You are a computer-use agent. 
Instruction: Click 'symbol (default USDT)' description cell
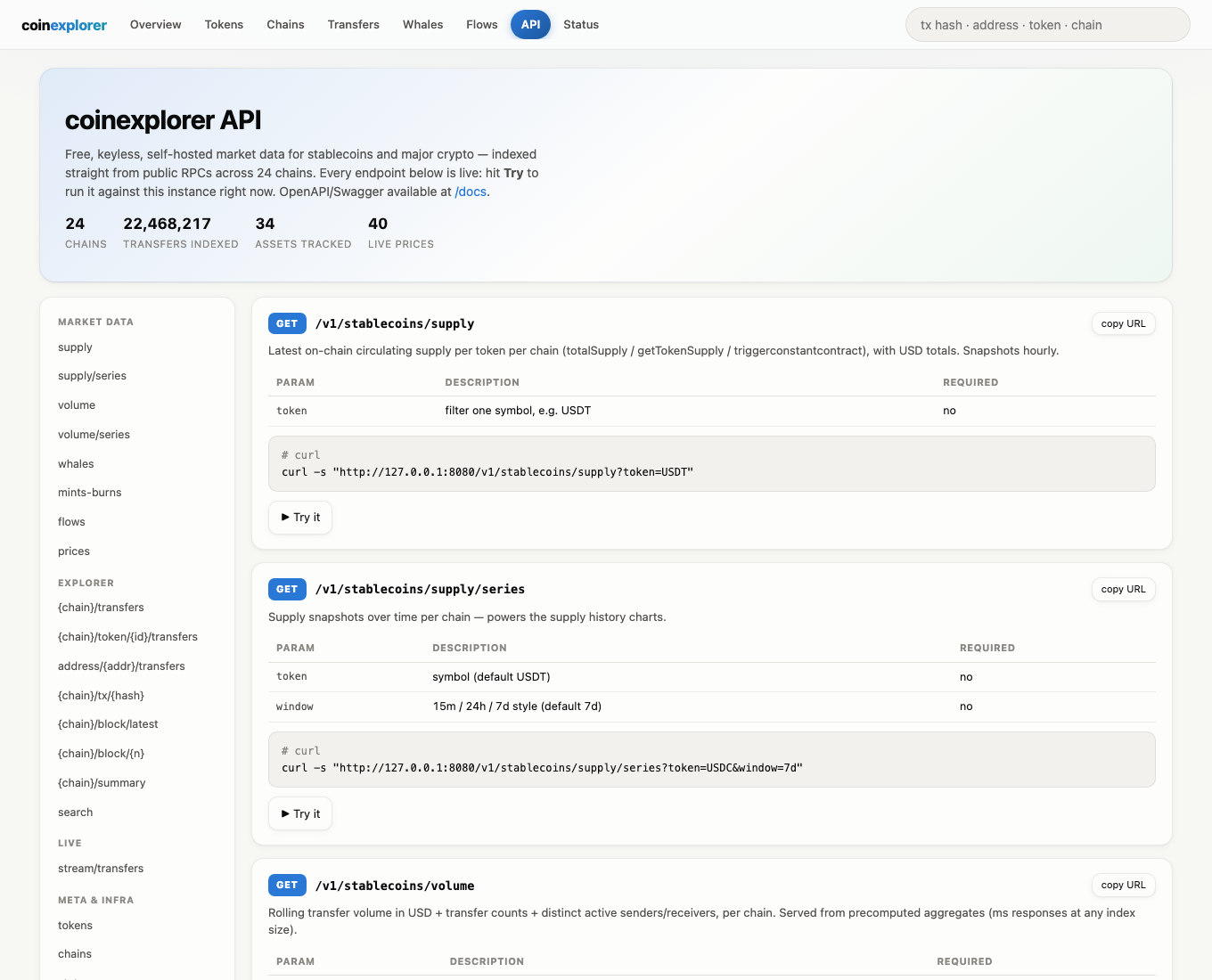point(491,677)
